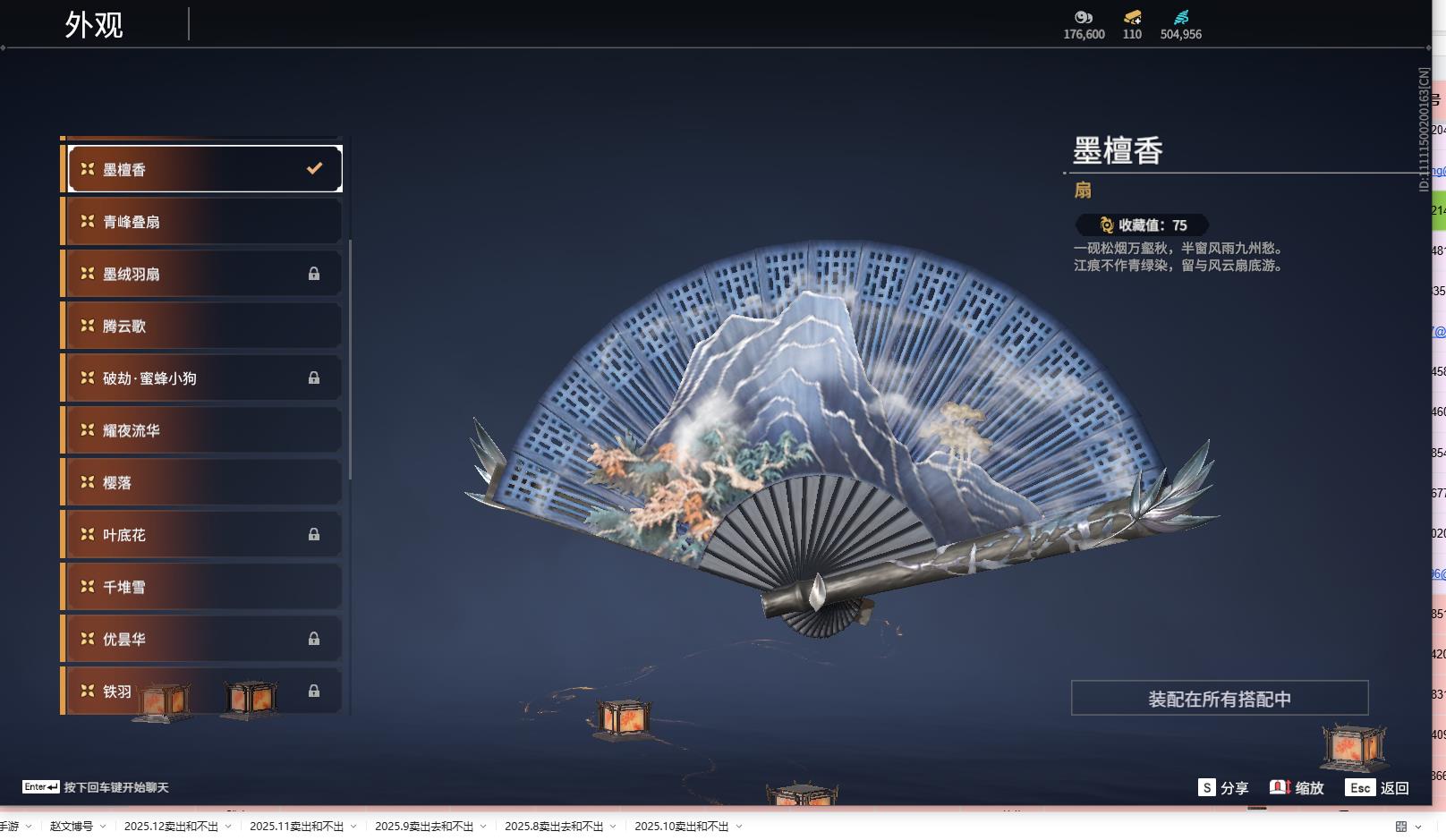Click the lock icon on 叶底花 row

click(314, 534)
